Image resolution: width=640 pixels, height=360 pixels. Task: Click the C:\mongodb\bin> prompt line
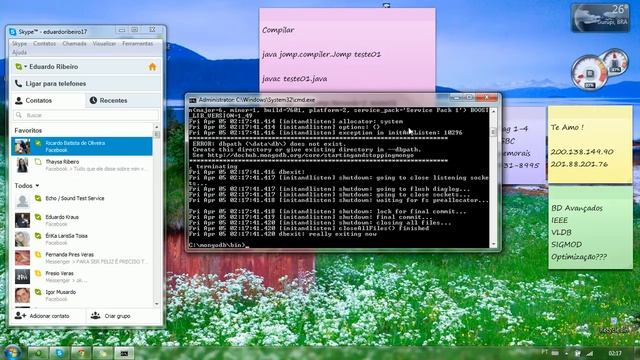pyautogui.click(x=218, y=245)
